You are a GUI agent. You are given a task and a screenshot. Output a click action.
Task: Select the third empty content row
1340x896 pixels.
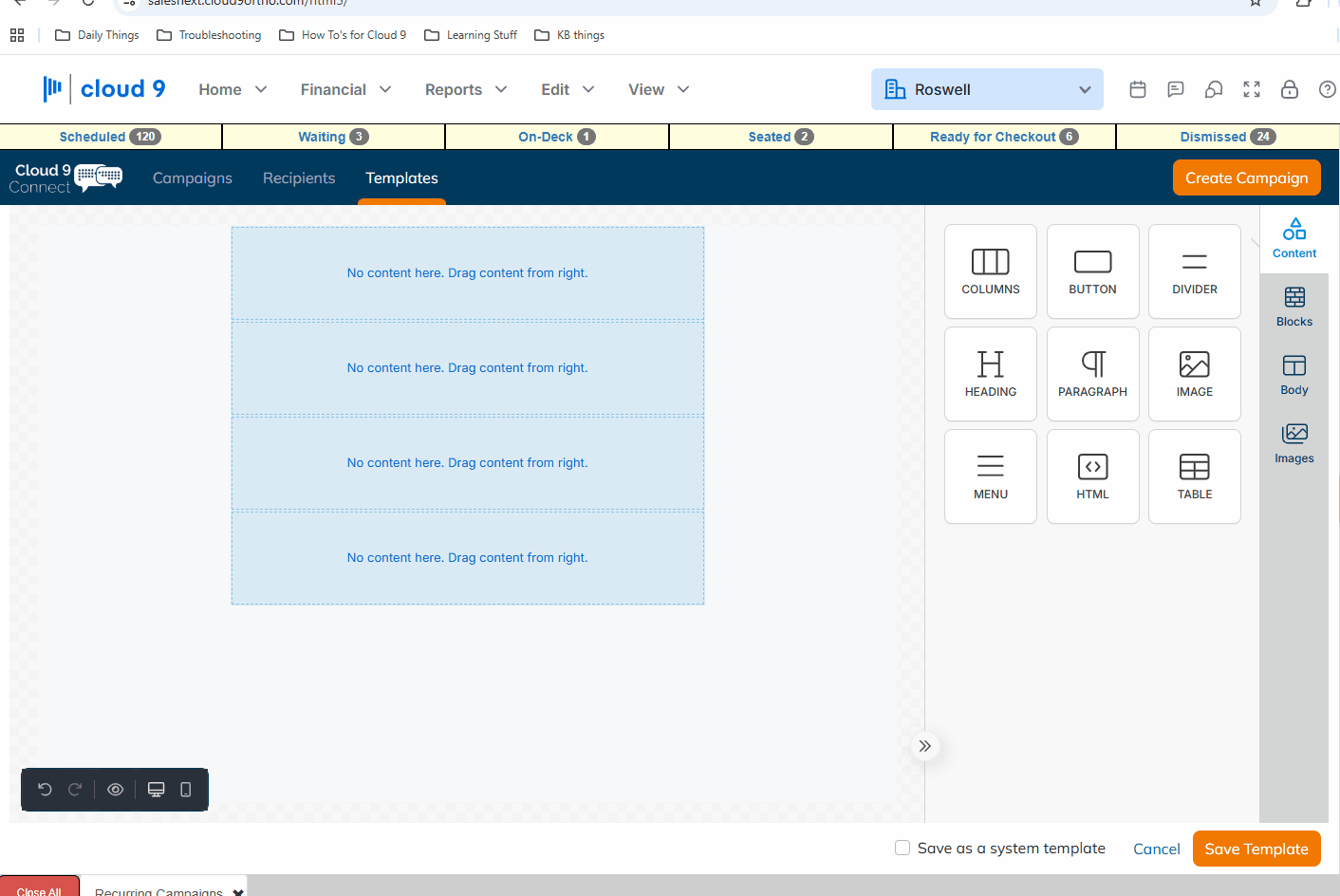click(468, 463)
